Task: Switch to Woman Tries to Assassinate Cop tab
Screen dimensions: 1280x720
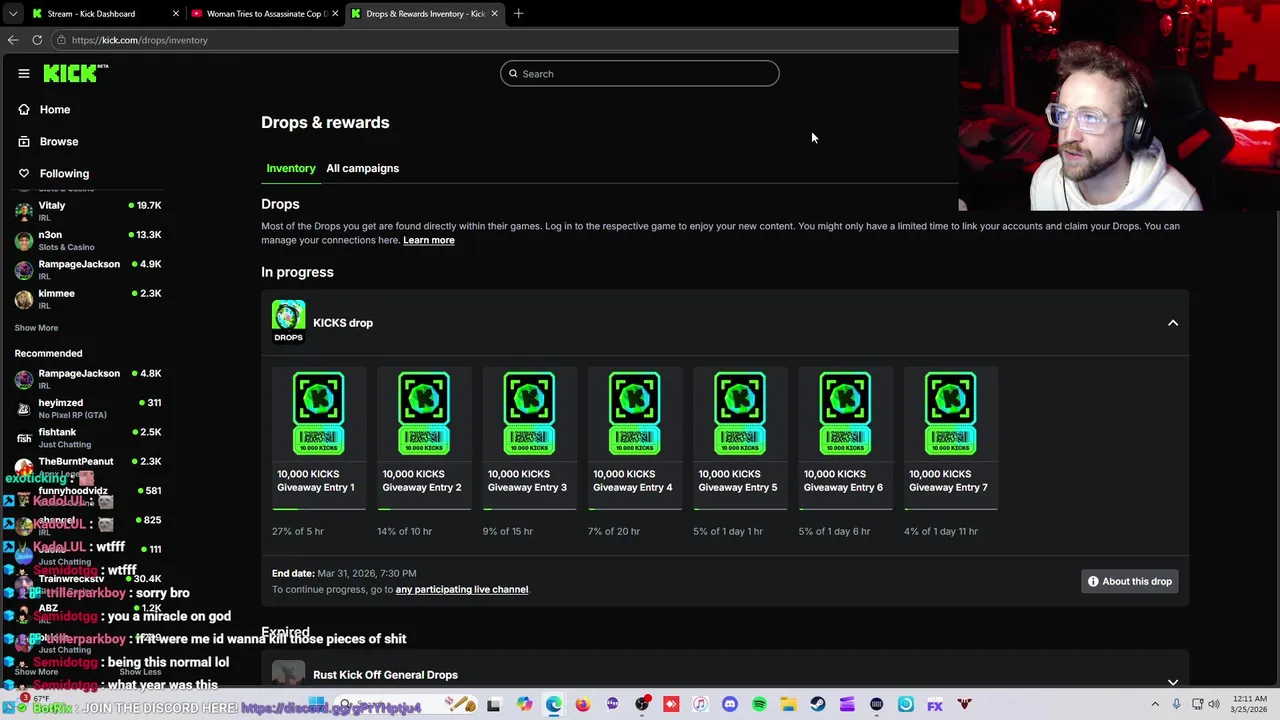Action: click(x=266, y=13)
